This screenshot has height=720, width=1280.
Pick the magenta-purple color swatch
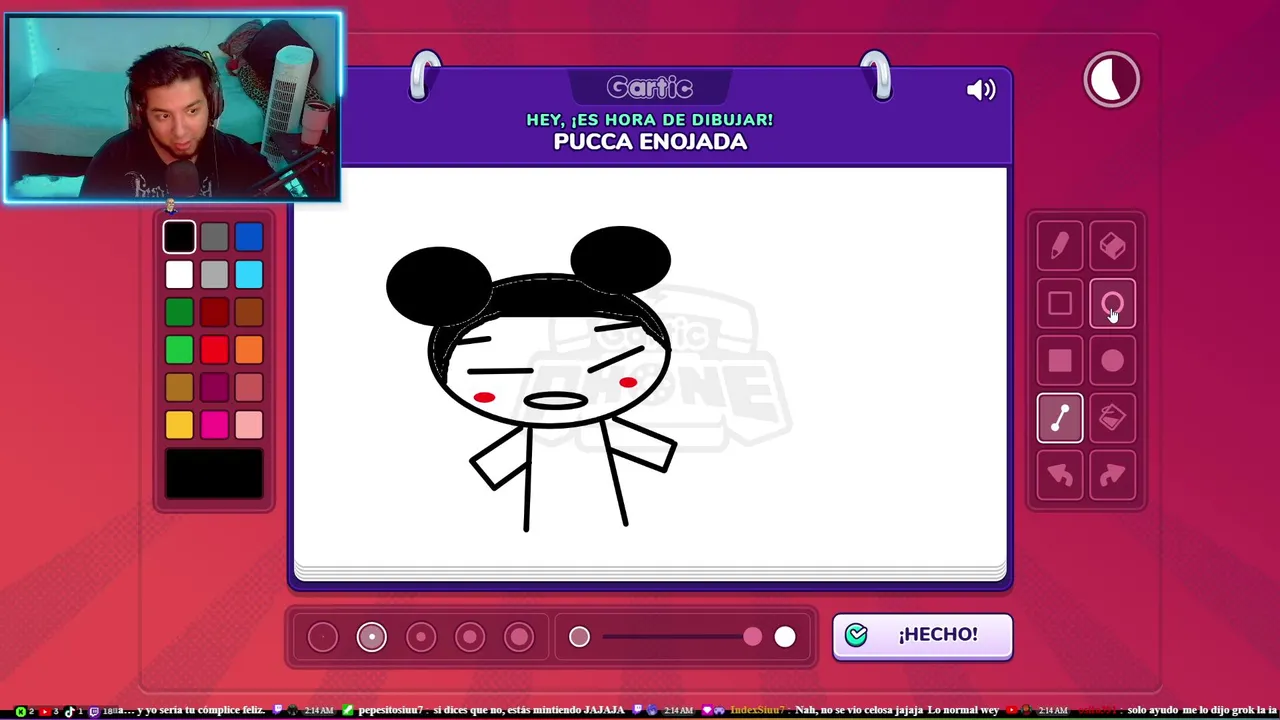pyautogui.click(x=214, y=387)
